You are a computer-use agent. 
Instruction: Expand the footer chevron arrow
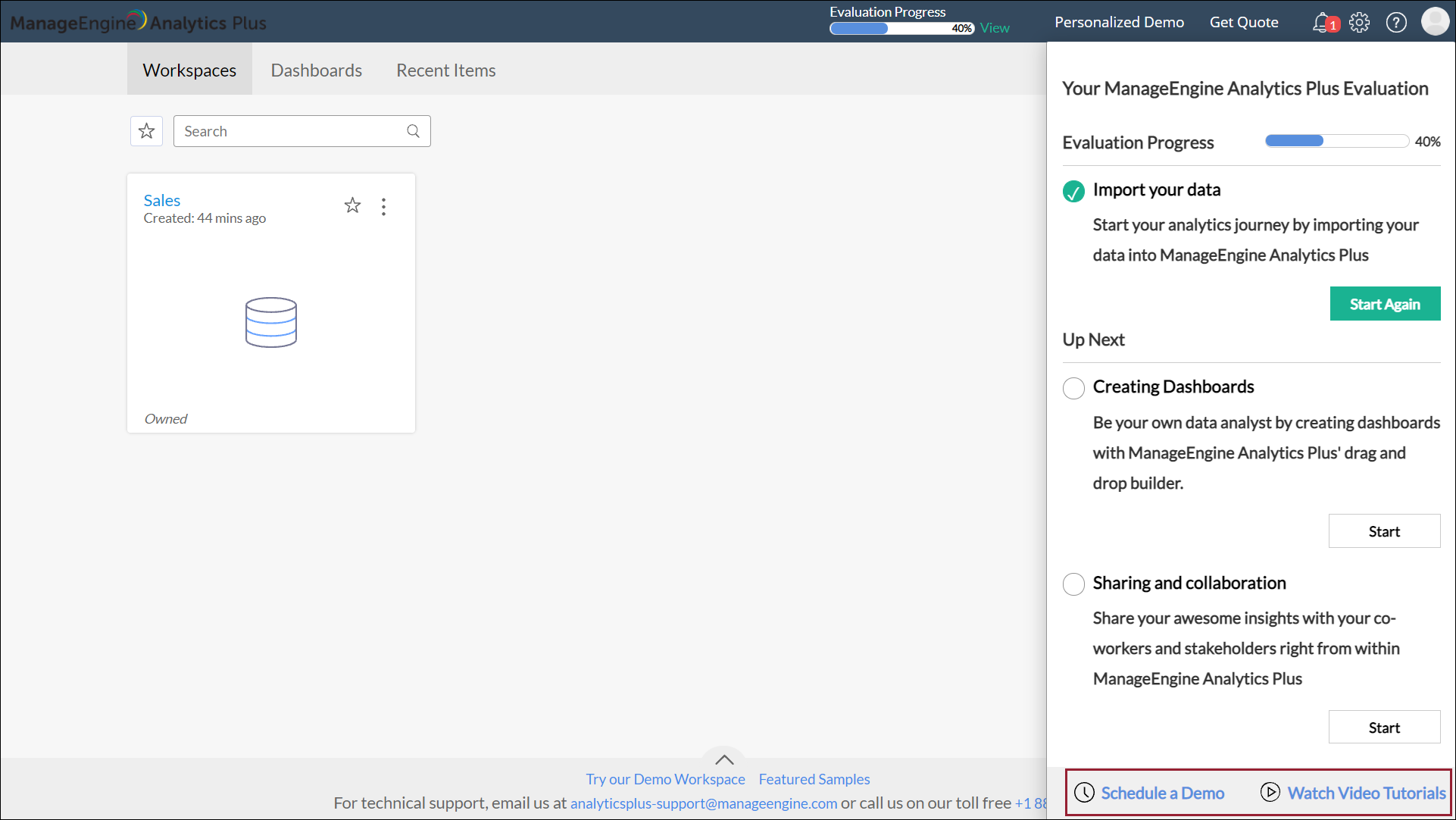[x=724, y=759]
